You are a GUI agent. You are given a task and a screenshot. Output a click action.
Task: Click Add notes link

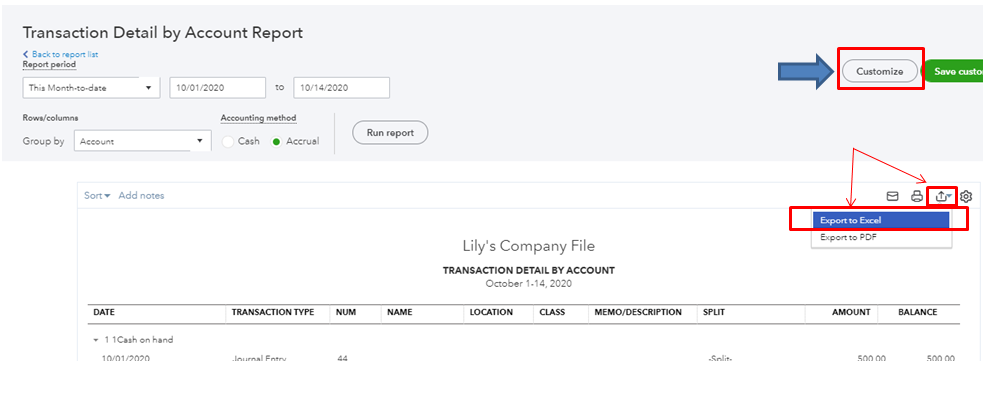(141, 196)
